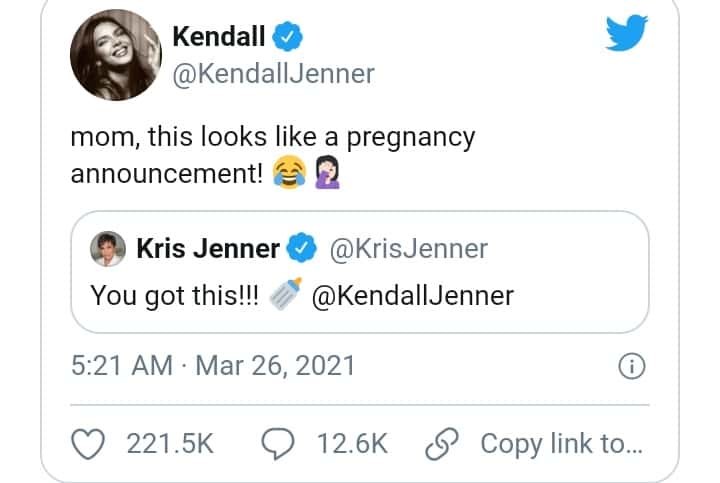Click the Kendall display name
The width and height of the screenshot is (720, 483).
coord(219,36)
